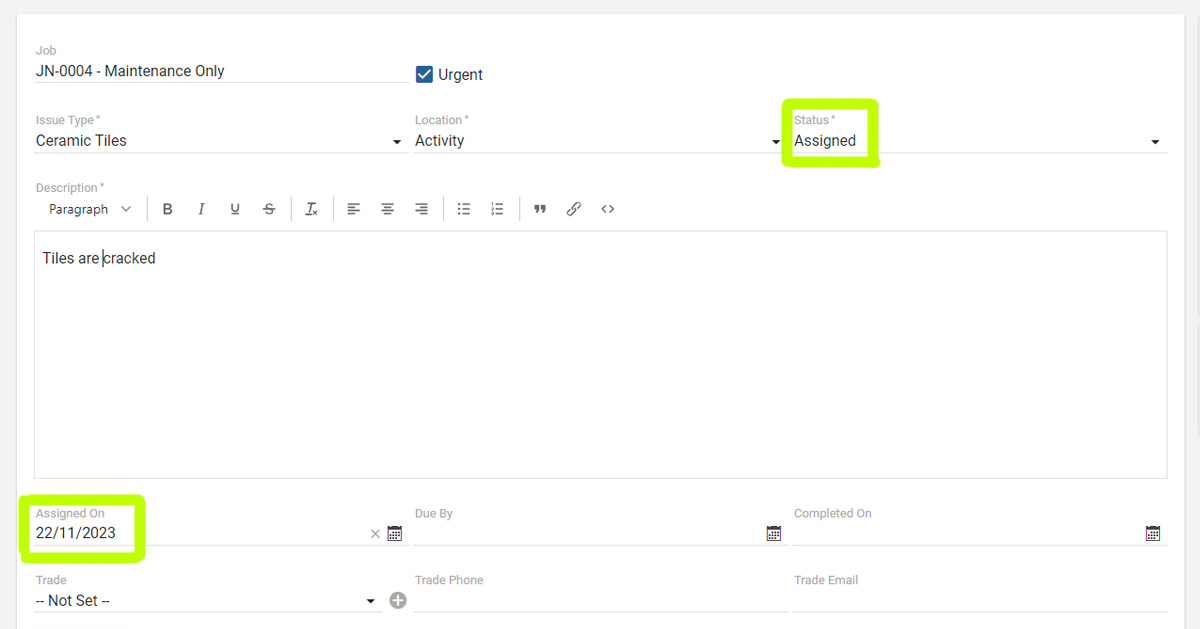Open the Due By calendar picker

(773, 533)
